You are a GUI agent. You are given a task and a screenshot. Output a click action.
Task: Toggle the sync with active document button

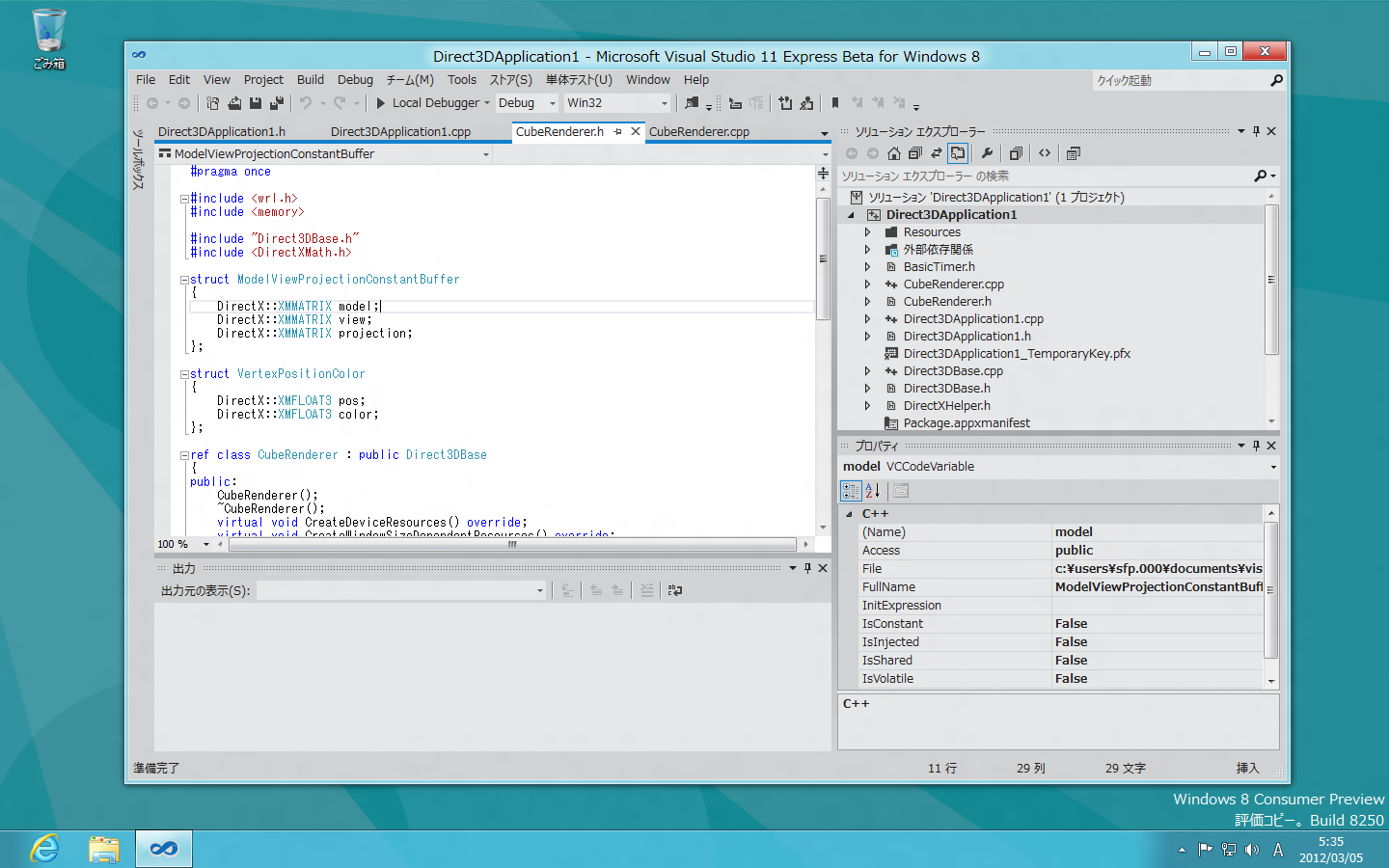pyautogui.click(x=936, y=153)
